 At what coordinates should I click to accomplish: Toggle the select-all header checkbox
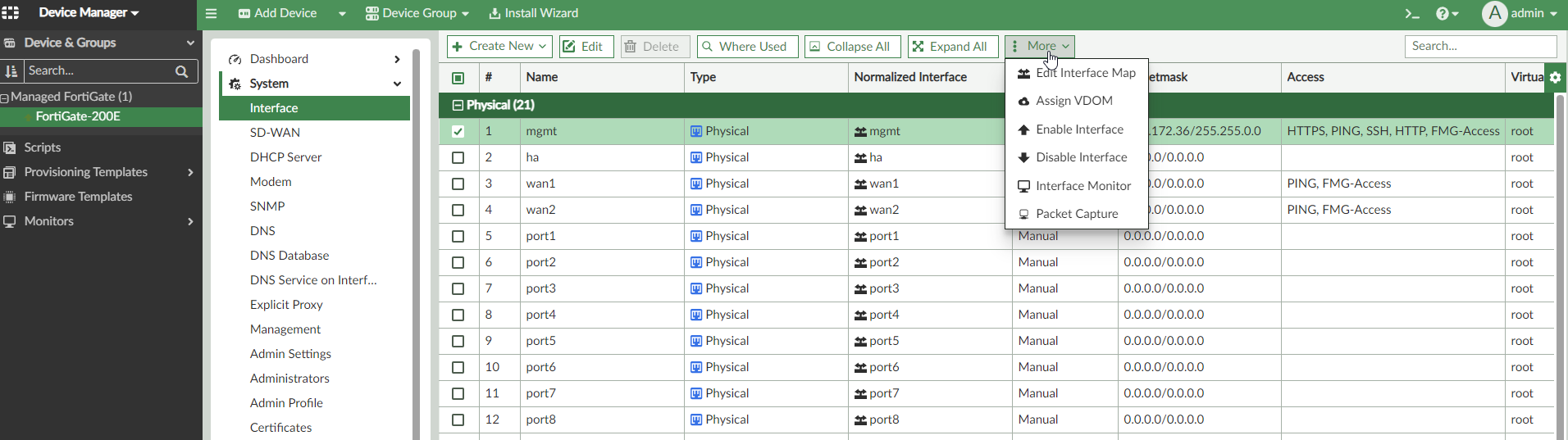click(x=458, y=78)
